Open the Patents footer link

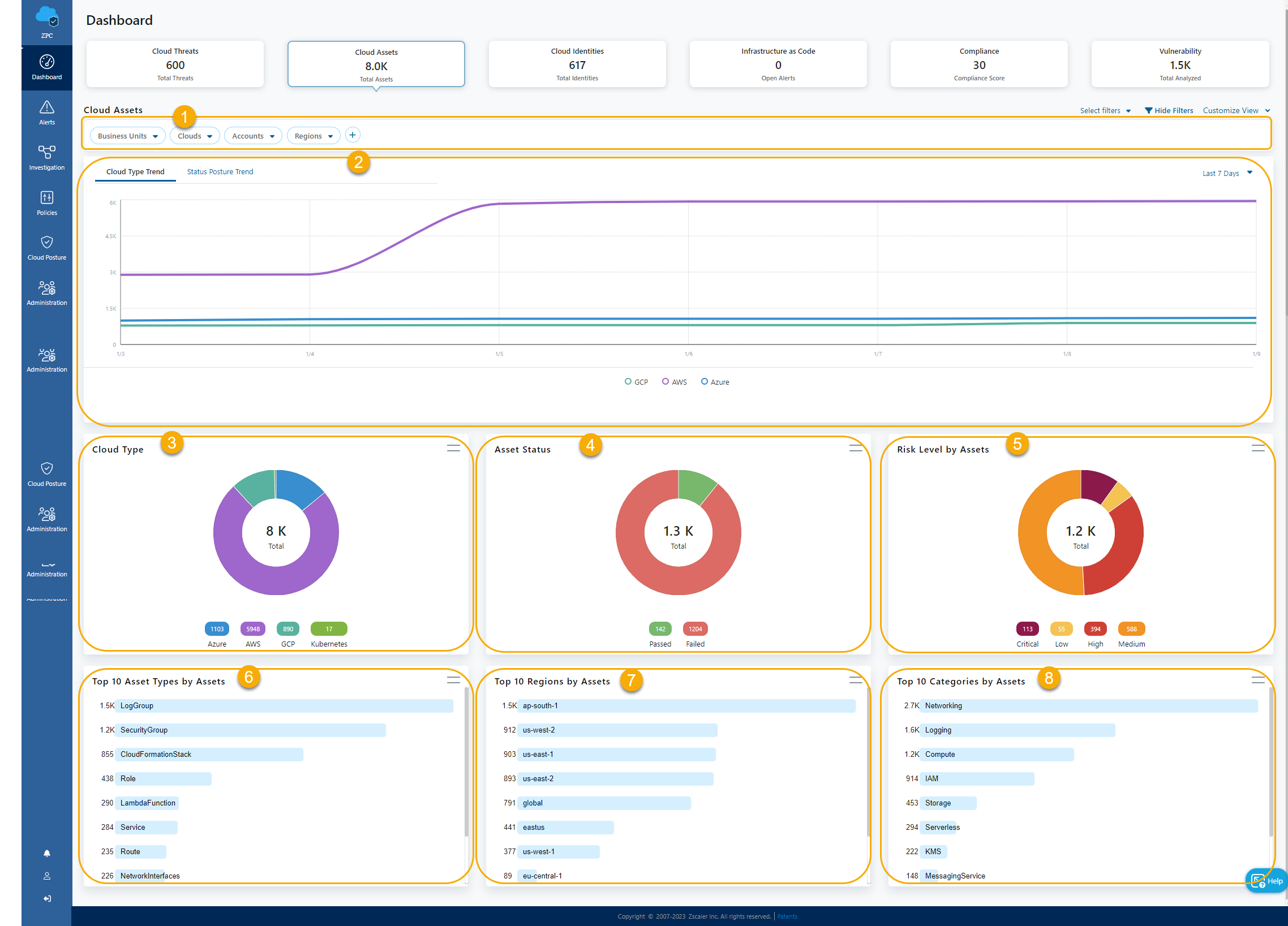click(787, 916)
